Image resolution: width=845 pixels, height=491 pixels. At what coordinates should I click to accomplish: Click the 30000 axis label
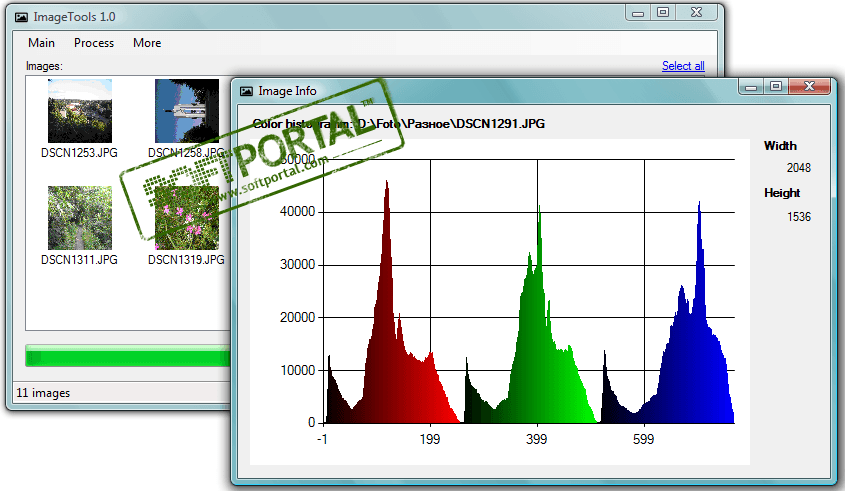[297, 265]
